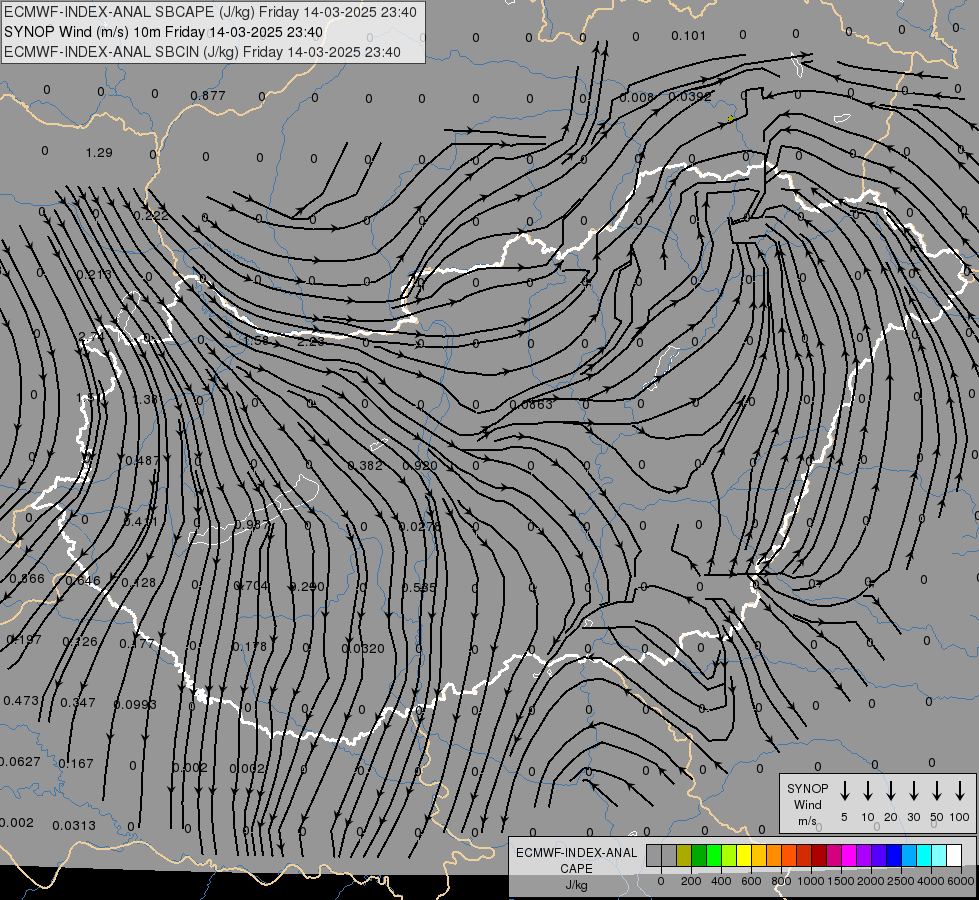Click the wind legend arrow above 20

[891, 791]
